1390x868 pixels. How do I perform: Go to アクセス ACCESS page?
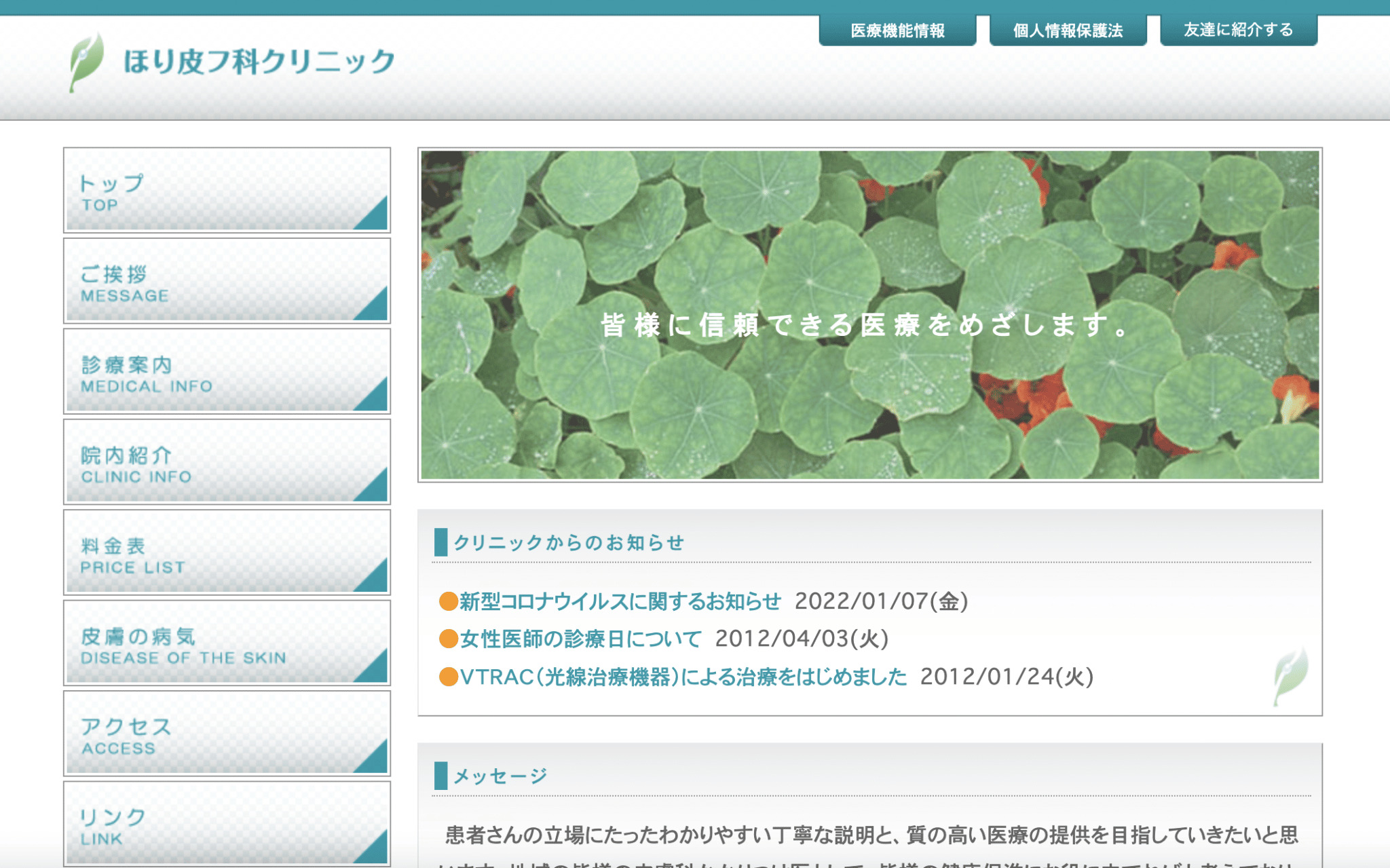click(227, 734)
